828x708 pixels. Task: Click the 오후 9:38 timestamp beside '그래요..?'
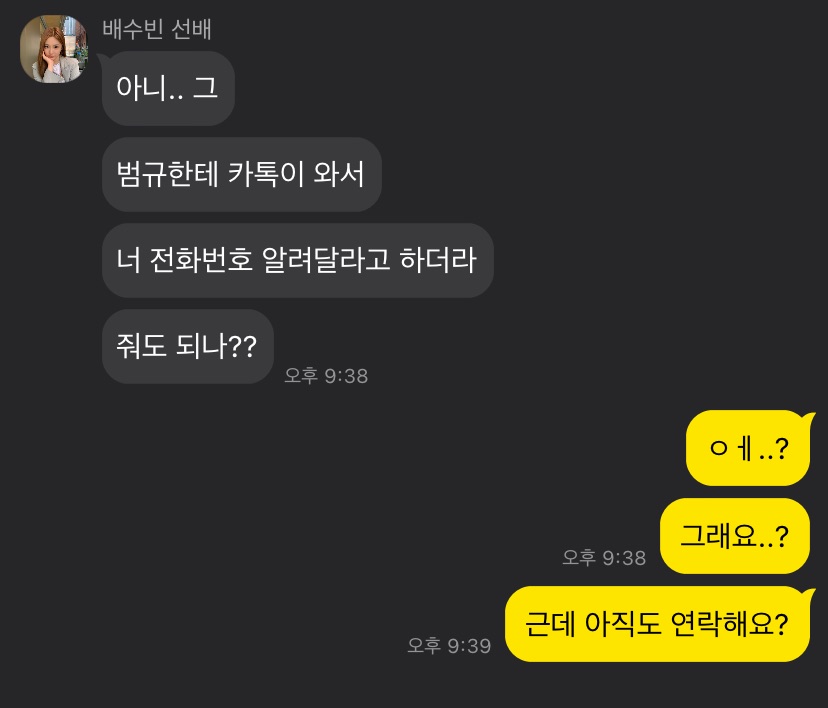(x=604, y=558)
